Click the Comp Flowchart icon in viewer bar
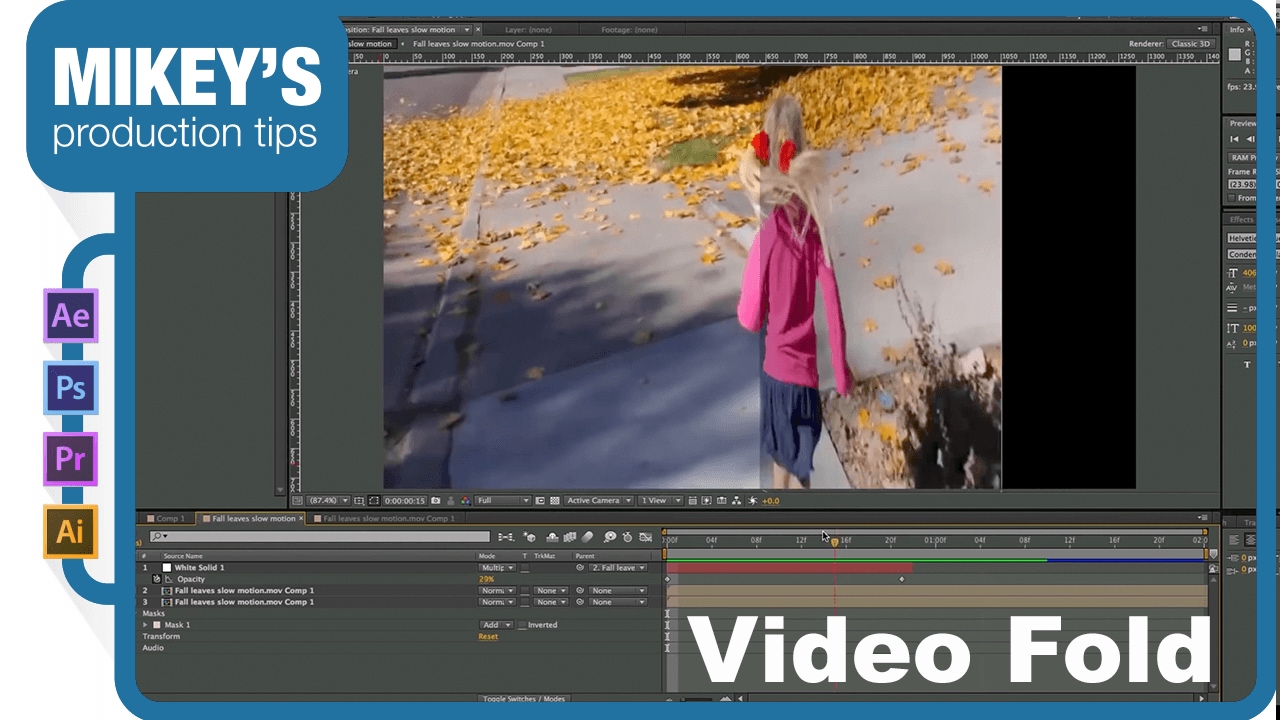 pos(737,500)
